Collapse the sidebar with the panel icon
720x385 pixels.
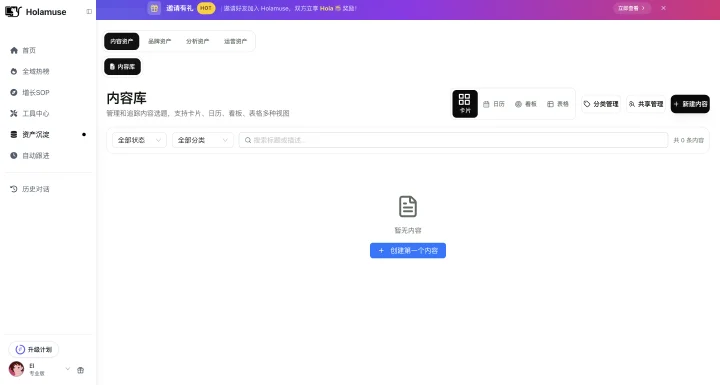tap(89, 11)
